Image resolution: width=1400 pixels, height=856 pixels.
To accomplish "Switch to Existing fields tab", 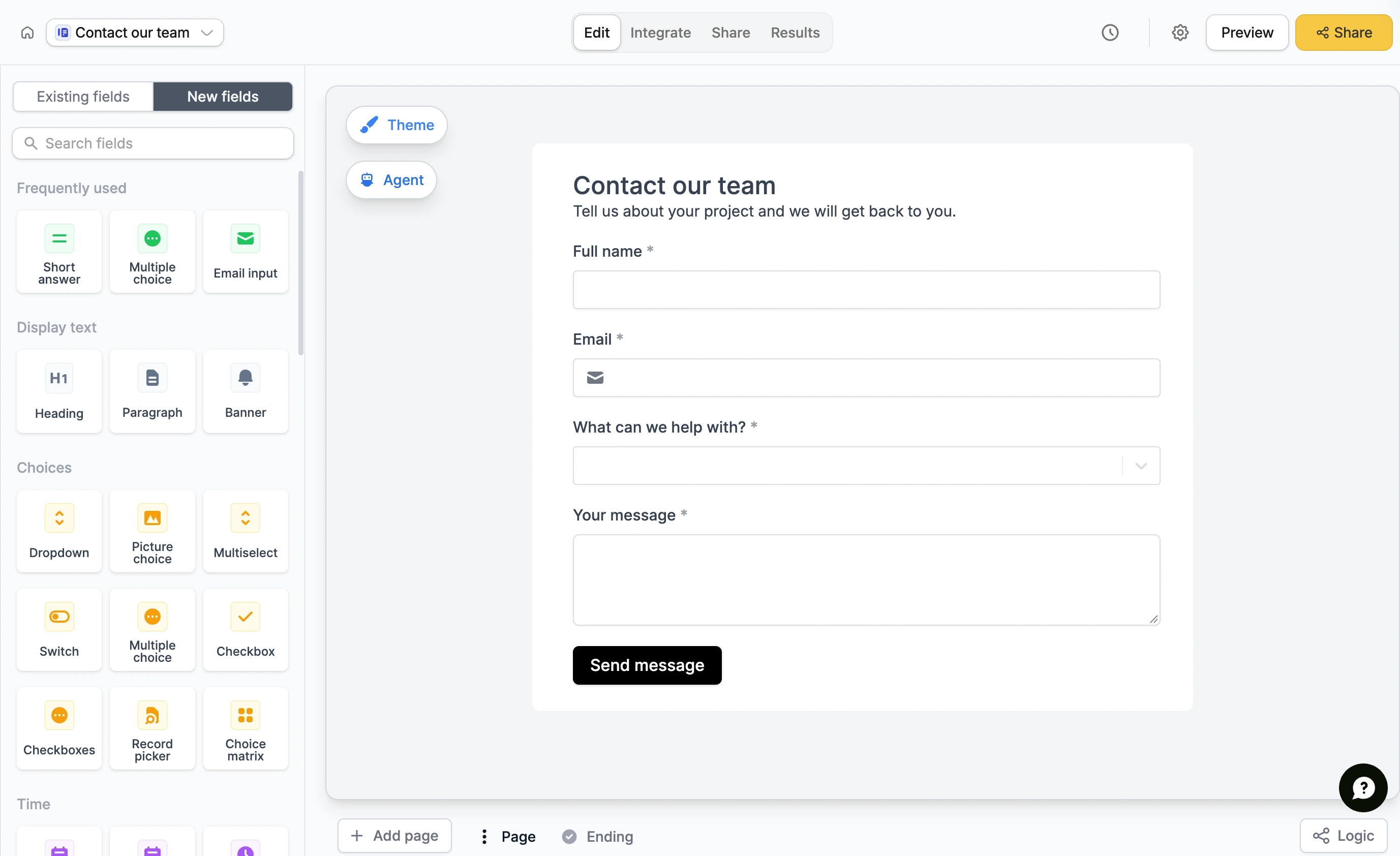I will click(x=83, y=97).
